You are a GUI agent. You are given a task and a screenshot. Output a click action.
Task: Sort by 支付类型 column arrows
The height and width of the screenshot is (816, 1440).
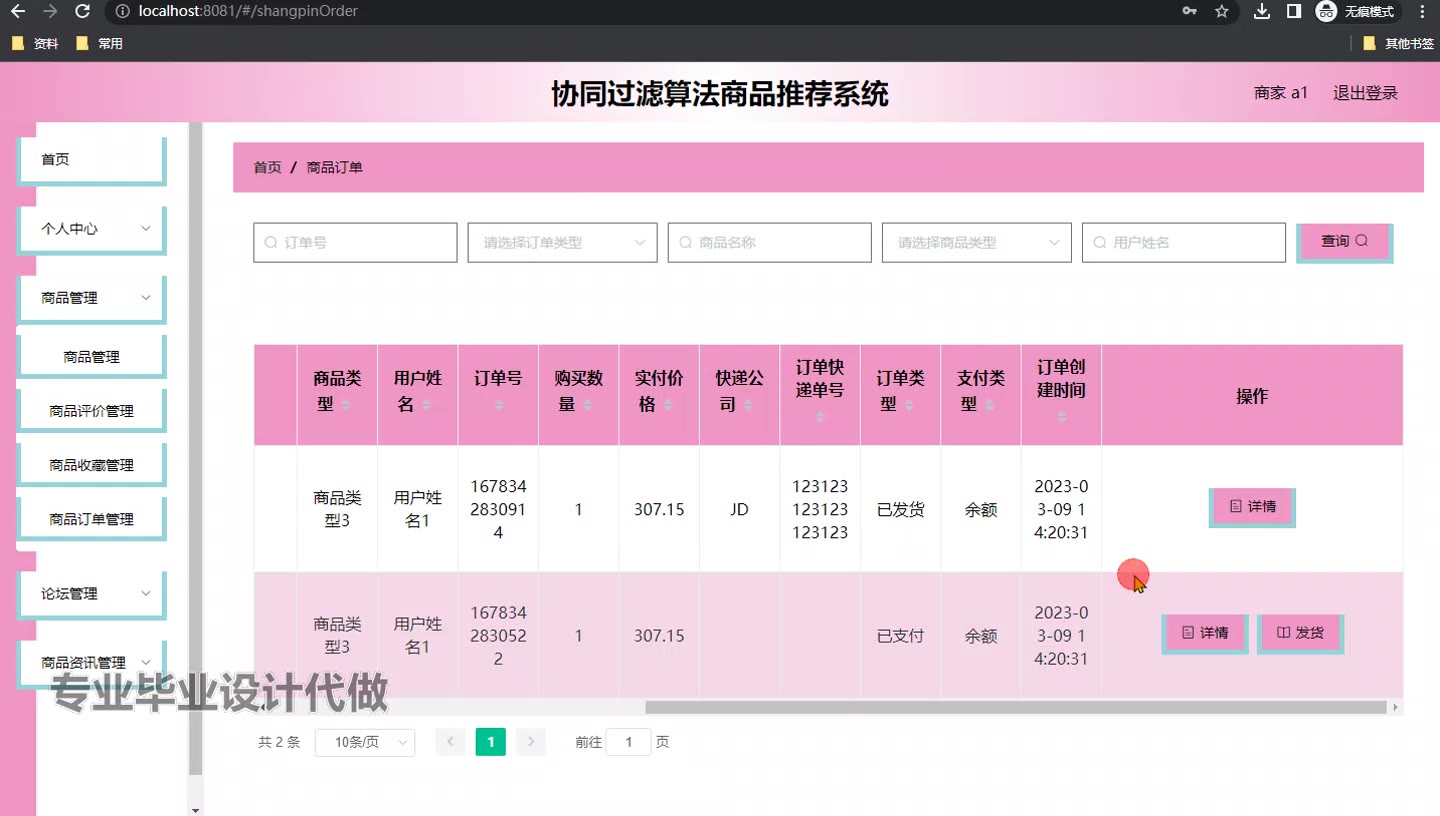pos(990,405)
